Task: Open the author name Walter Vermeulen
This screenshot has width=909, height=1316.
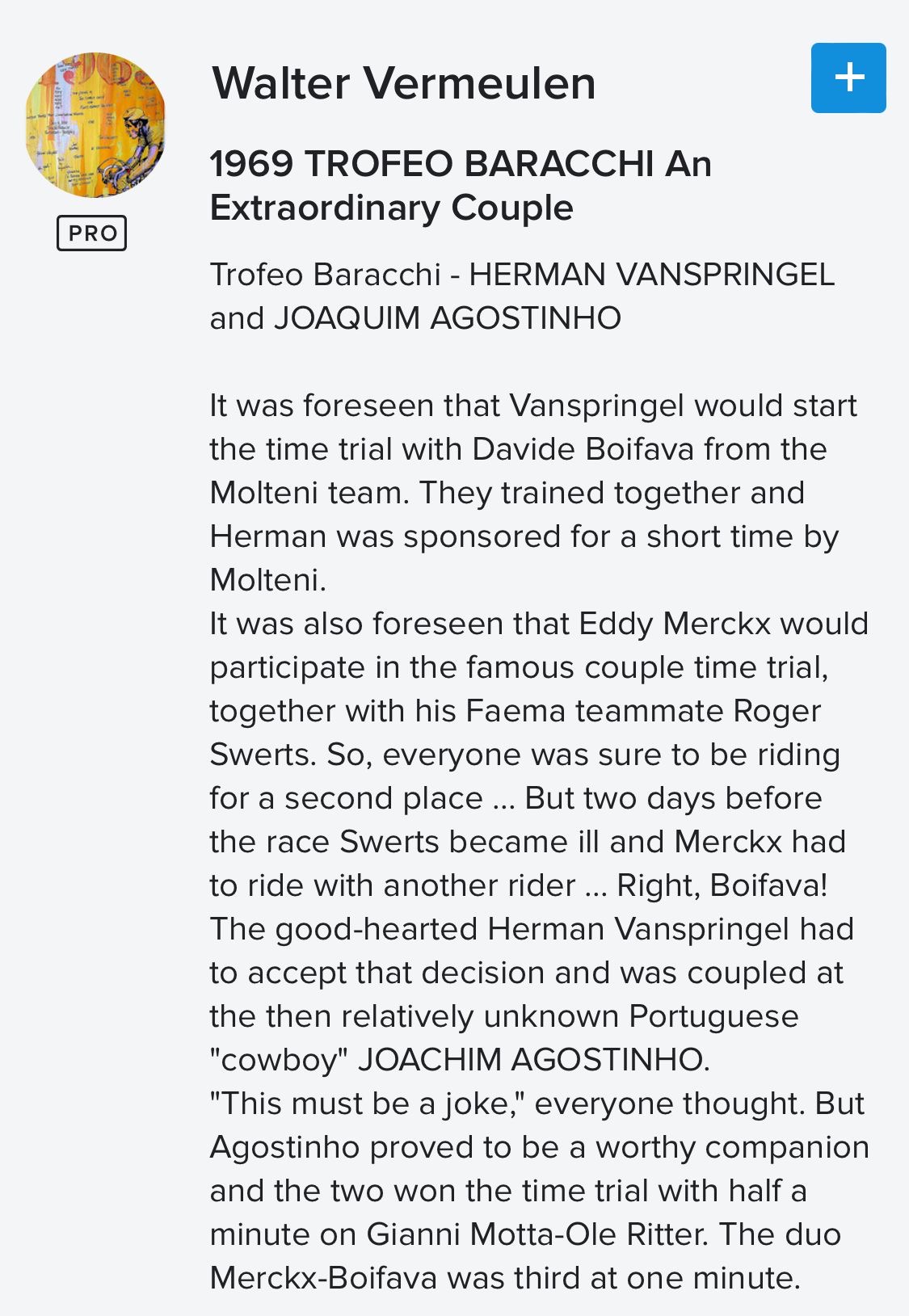Action: point(403,83)
